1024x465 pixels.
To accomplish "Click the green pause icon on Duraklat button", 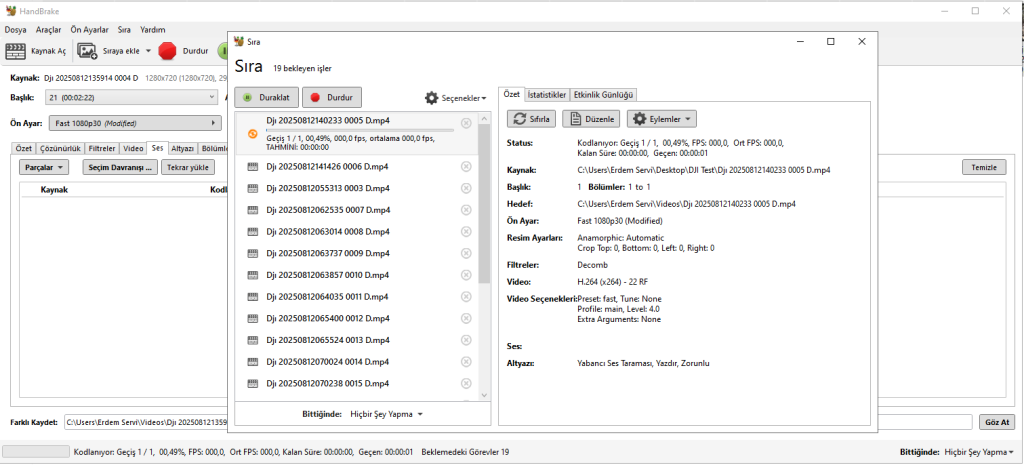I will pos(248,98).
